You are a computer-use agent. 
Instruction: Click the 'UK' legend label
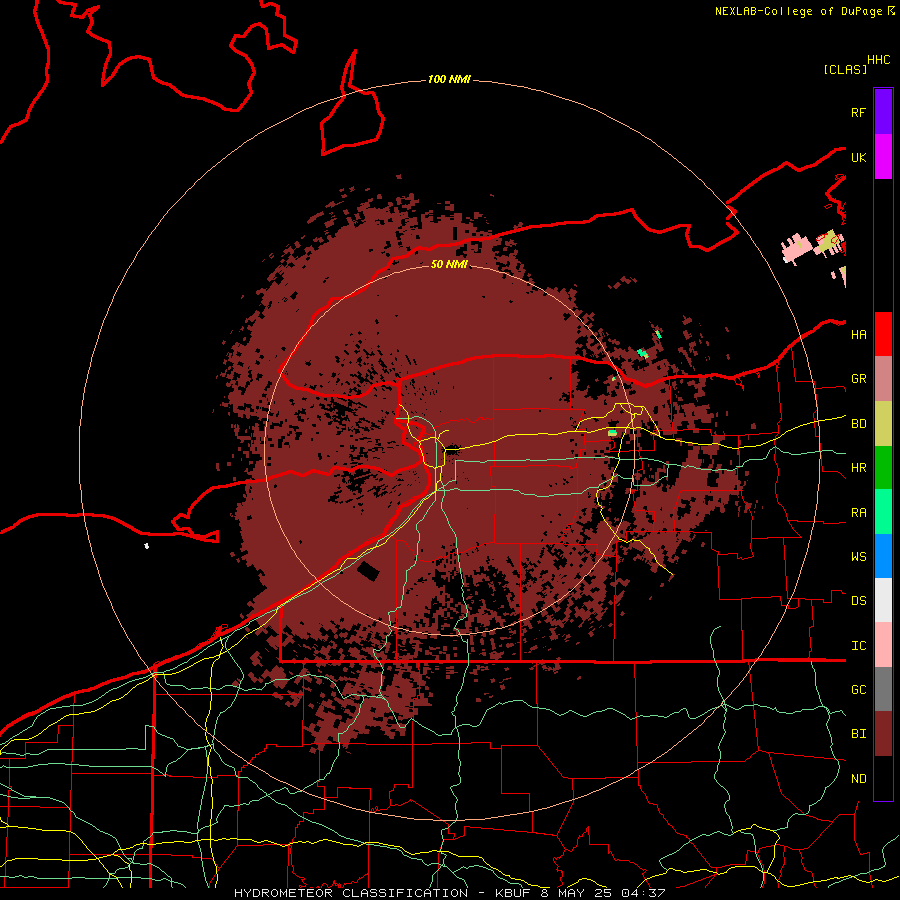(858, 157)
